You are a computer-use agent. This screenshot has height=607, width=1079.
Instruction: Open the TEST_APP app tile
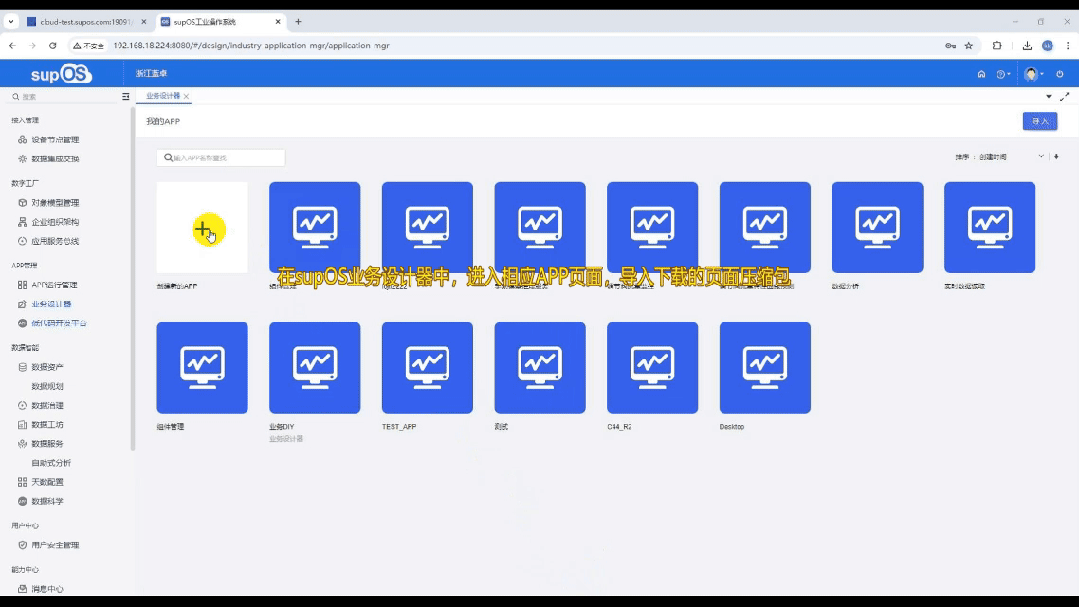tap(427, 368)
